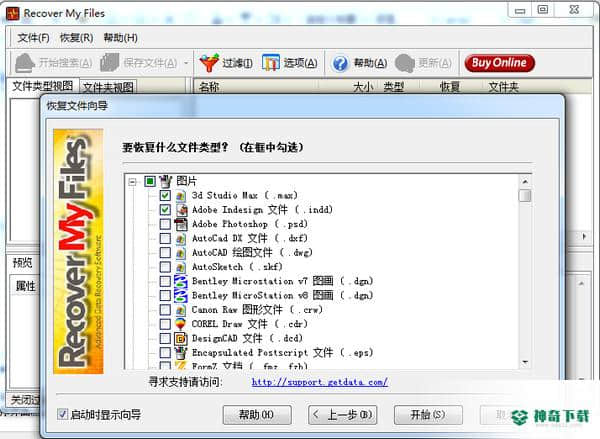
Task: Collapse the 图片 tree node
Action: point(132,181)
